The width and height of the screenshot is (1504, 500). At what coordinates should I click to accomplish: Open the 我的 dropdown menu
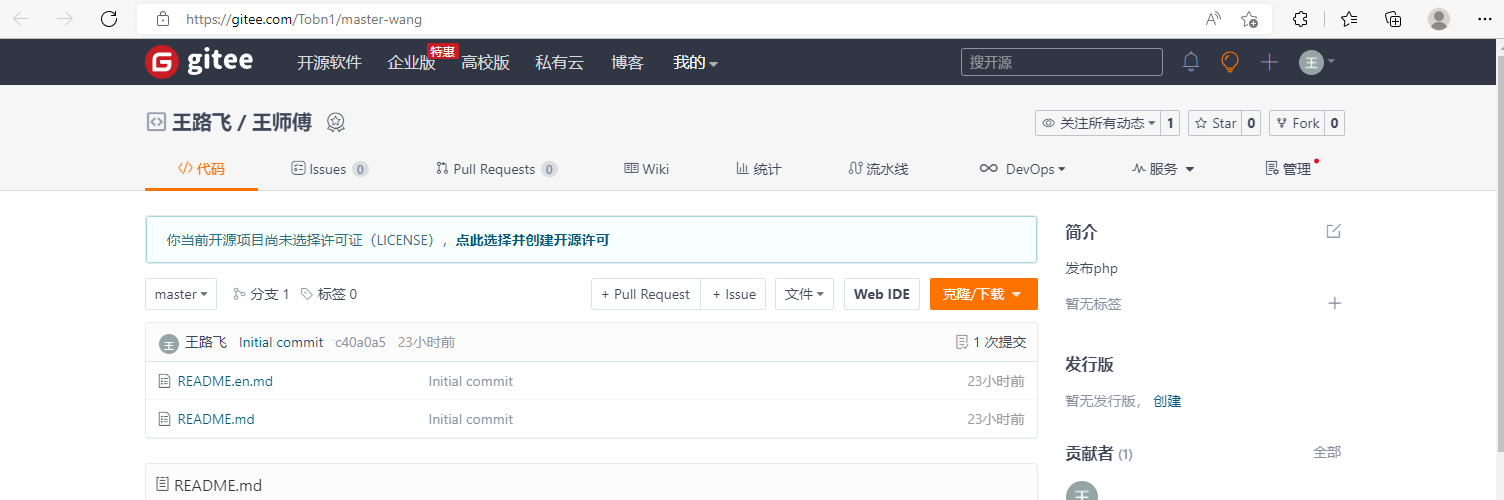coord(695,62)
